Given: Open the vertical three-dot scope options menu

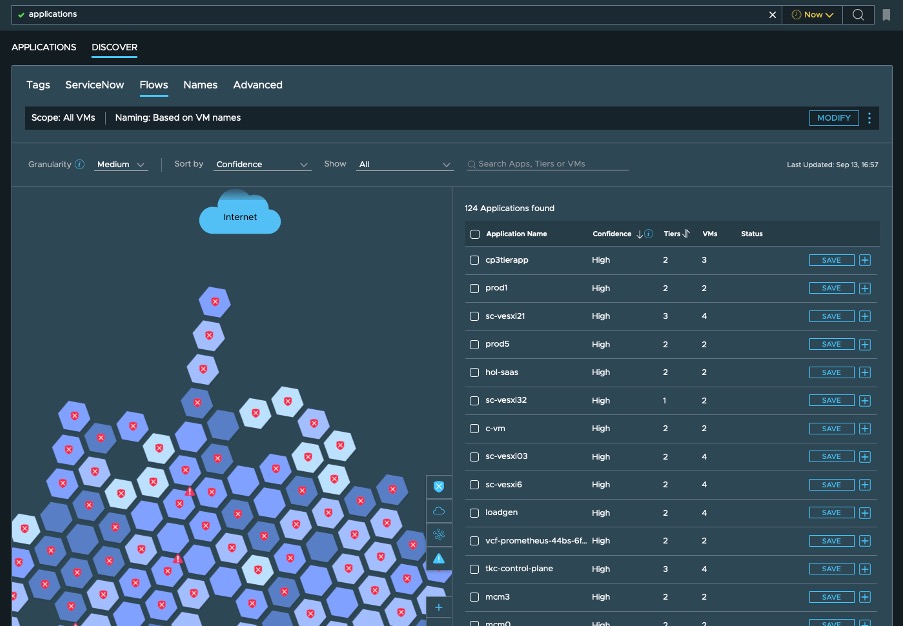Looking at the screenshot, I should pyautogui.click(x=869, y=118).
